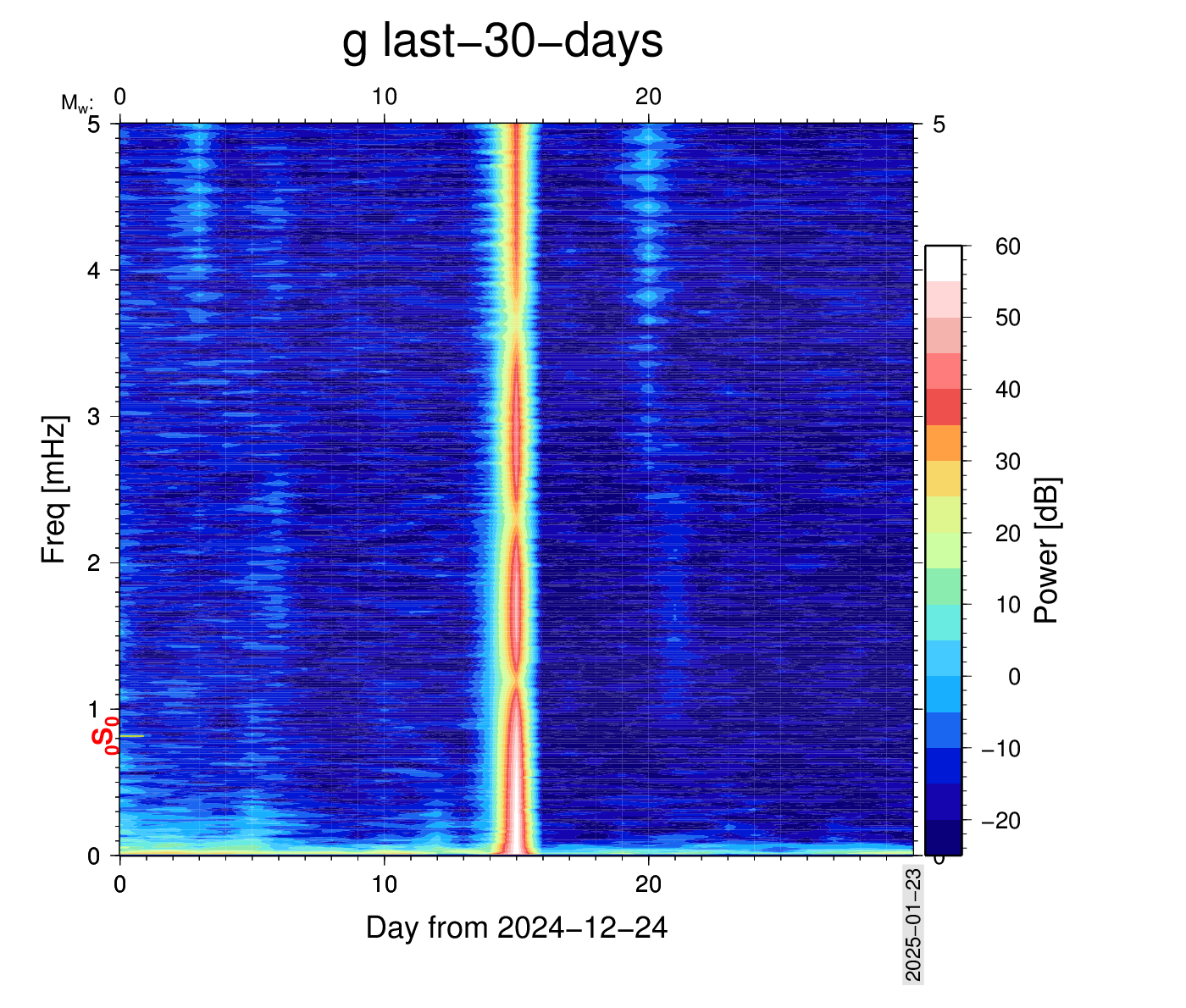Pick the darkest navy colorbar swatch
The width and height of the screenshot is (1186, 1008).
coord(943,837)
